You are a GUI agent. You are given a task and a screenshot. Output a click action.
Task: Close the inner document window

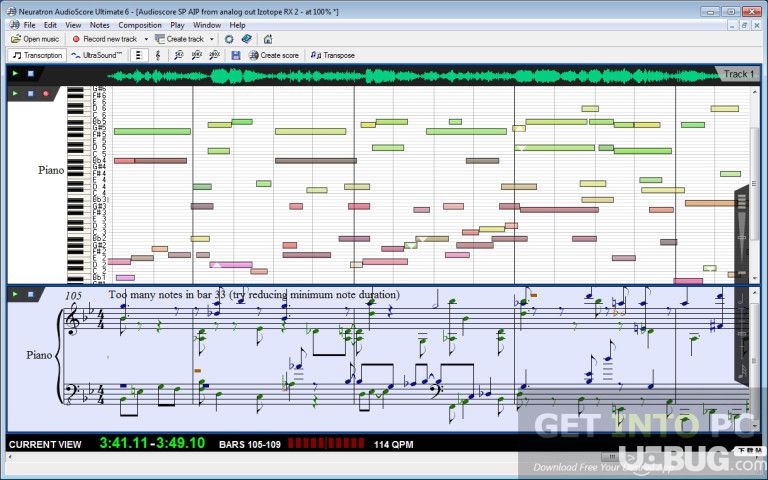[x=755, y=25]
